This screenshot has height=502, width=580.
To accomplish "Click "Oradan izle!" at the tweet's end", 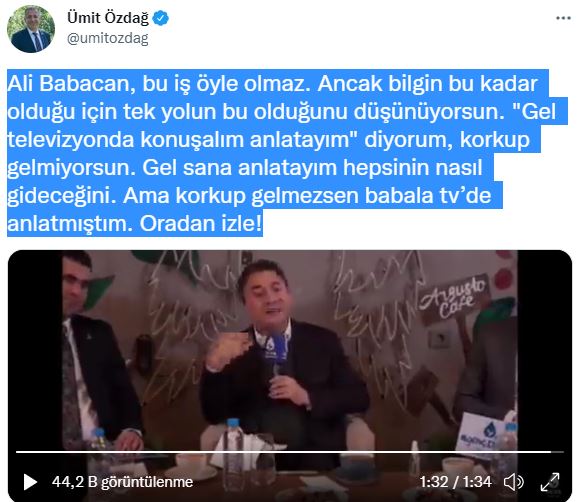I will [x=201, y=223].
